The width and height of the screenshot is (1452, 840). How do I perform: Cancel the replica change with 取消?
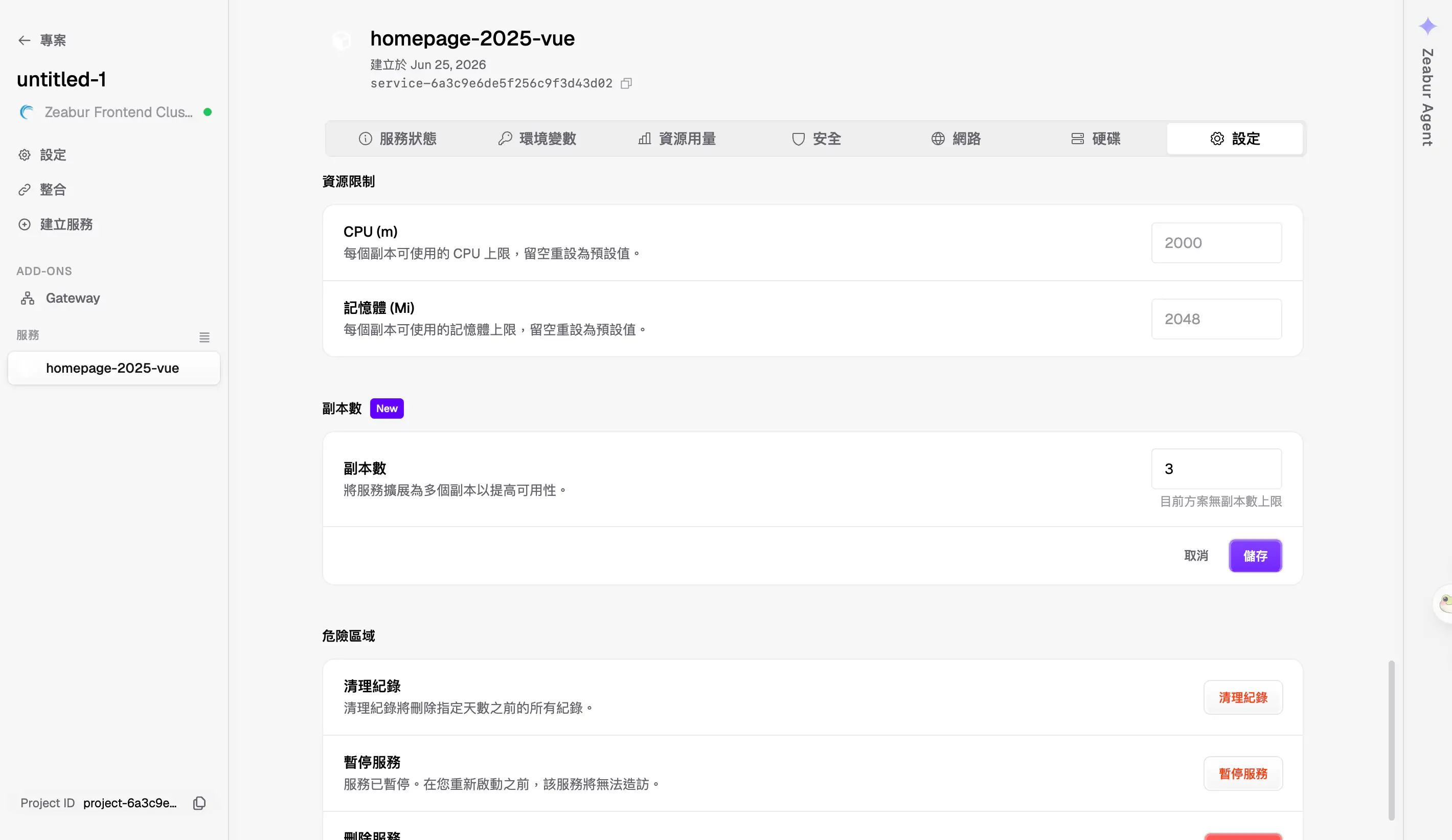1196,556
